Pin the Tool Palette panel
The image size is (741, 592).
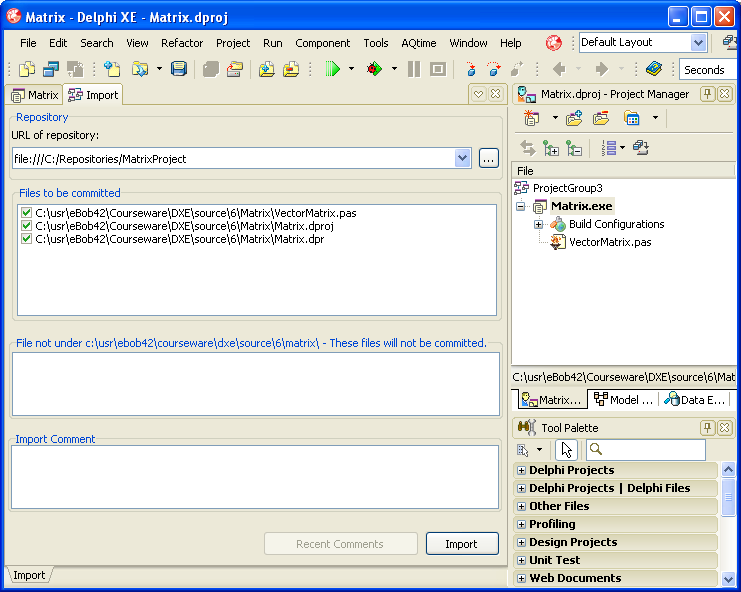(707, 428)
